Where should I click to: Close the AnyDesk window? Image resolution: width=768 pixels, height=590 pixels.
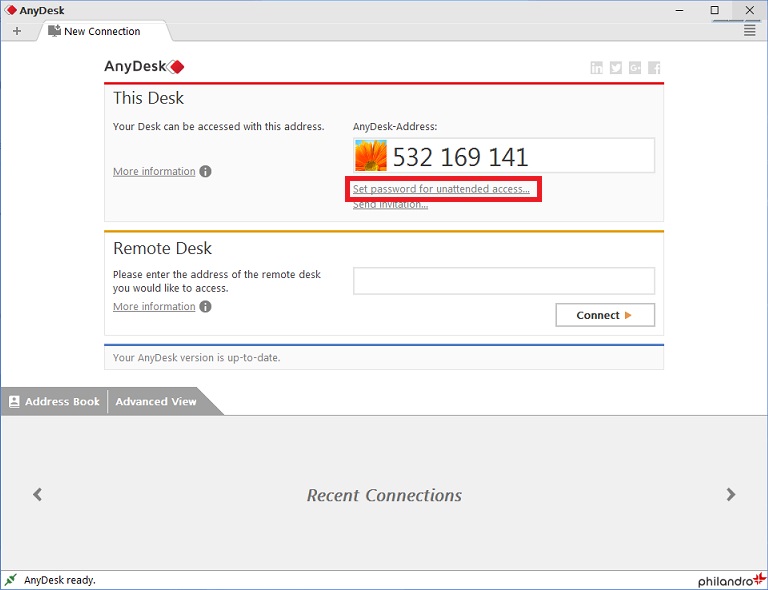(x=750, y=10)
